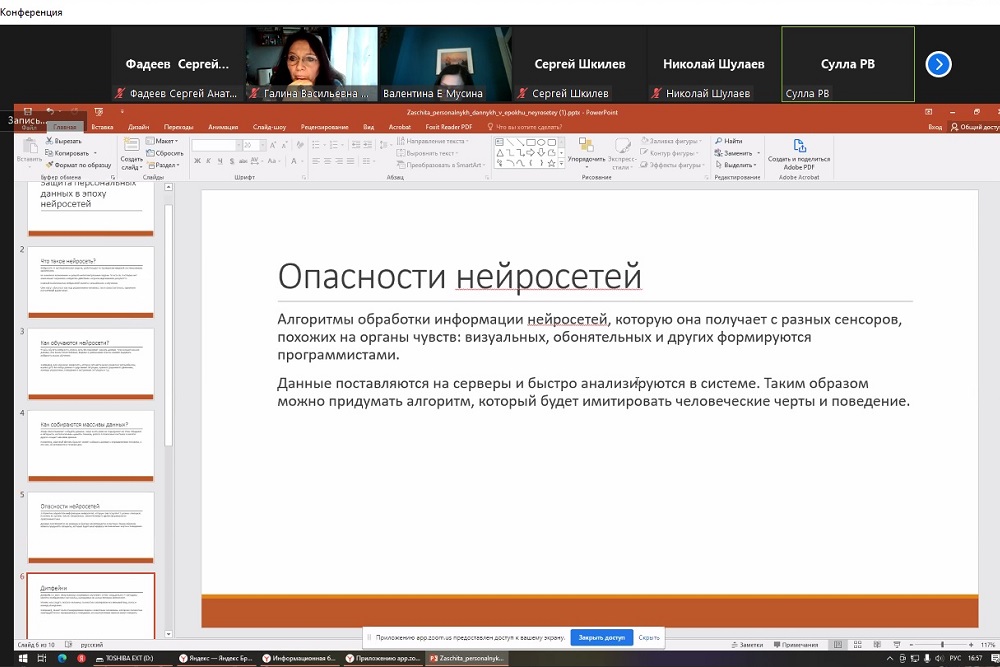
Task: Click Create and Share Adobe PDF icon
Action: (x=799, y=145)
